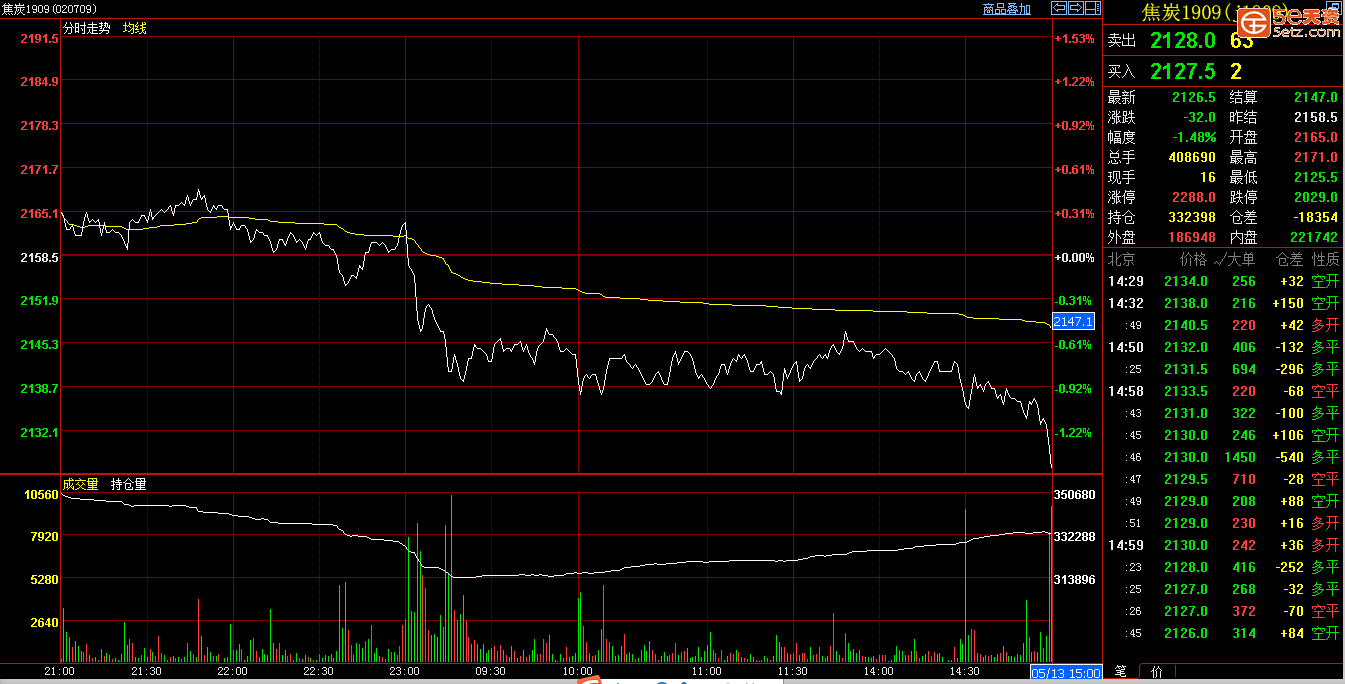Click the 最新 value 2126.5
Viewport: 1345px width, 684px height.
tap(1193, 97)
